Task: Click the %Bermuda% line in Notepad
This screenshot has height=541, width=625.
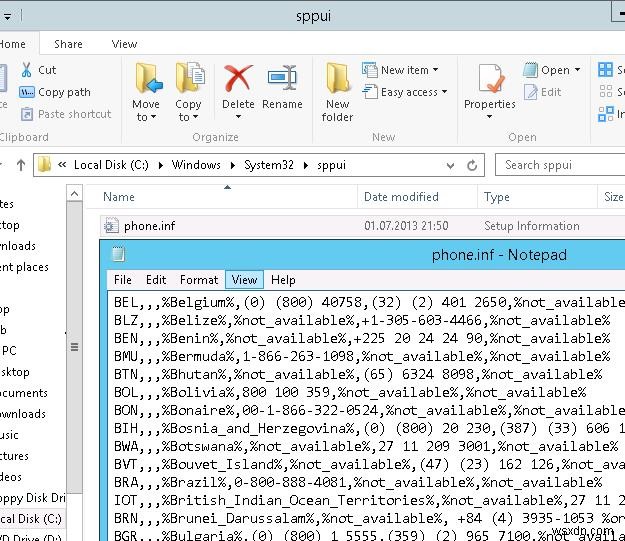Action: [x=362, y=356]
